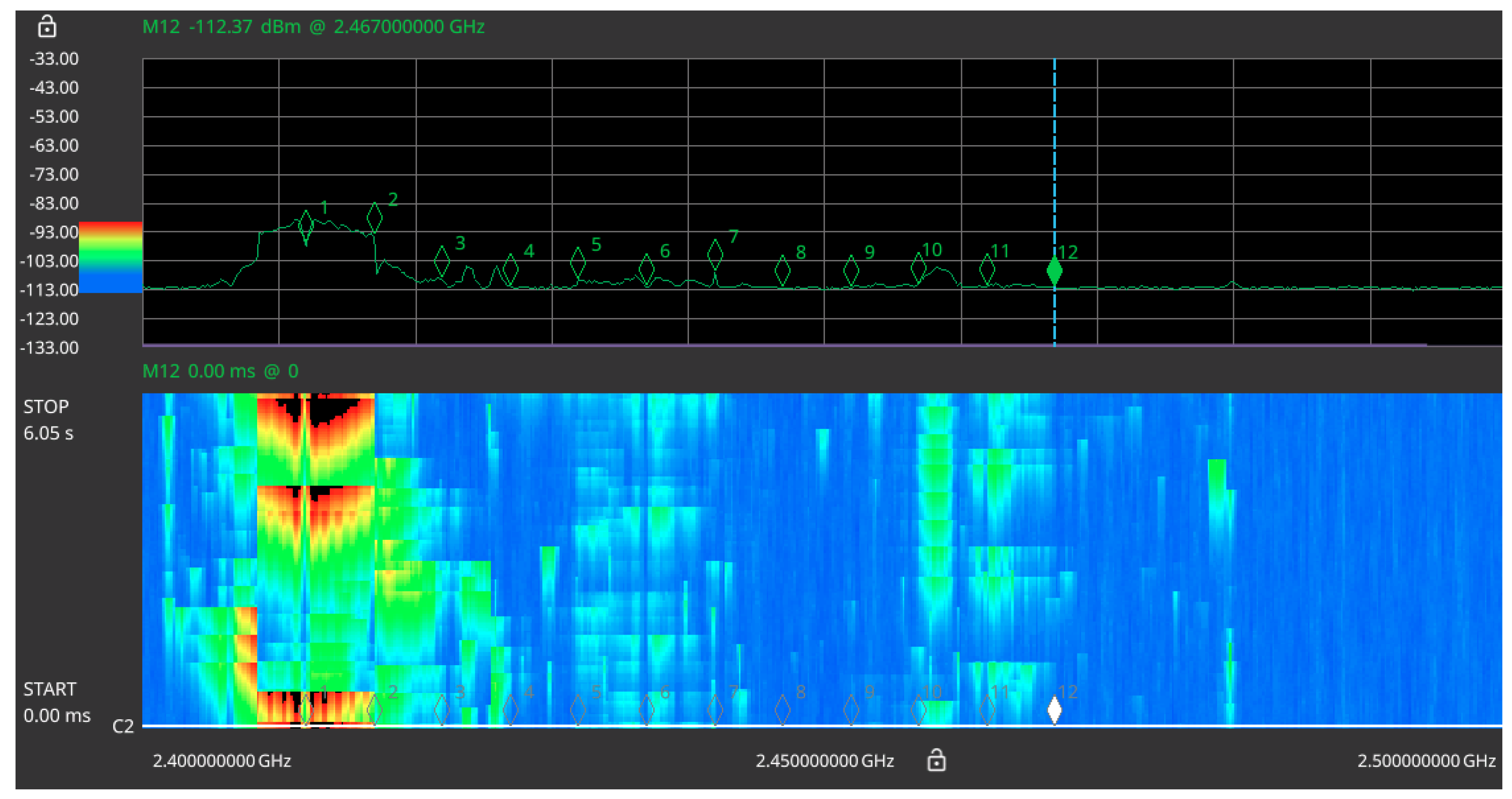Click the M12 0.00 ms spectrogram readout
The image size is (1512, 799).
coord(221,371)
